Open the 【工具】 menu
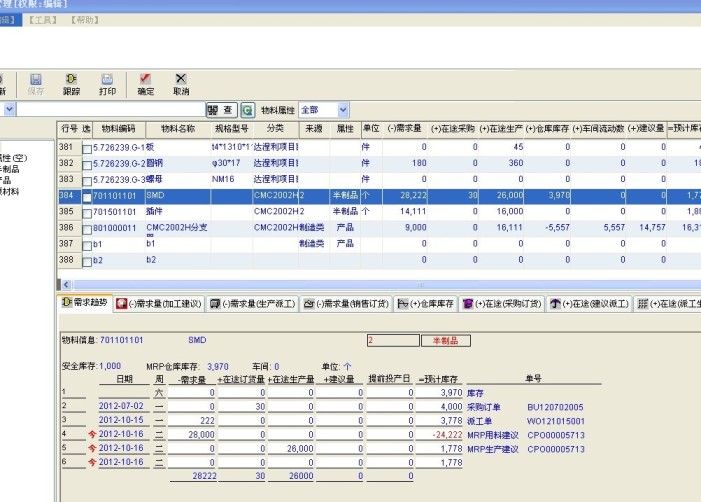The image size is (701, 502). click(x=42, y=19)
